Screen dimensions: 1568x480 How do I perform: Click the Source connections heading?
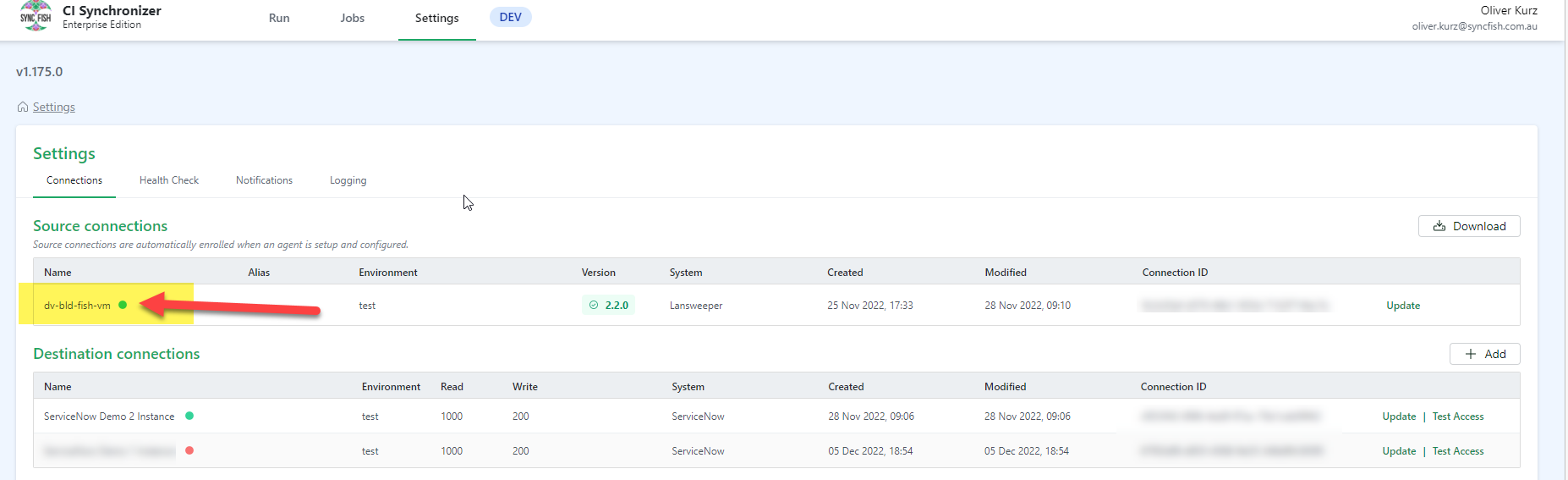tap(101, 226)
